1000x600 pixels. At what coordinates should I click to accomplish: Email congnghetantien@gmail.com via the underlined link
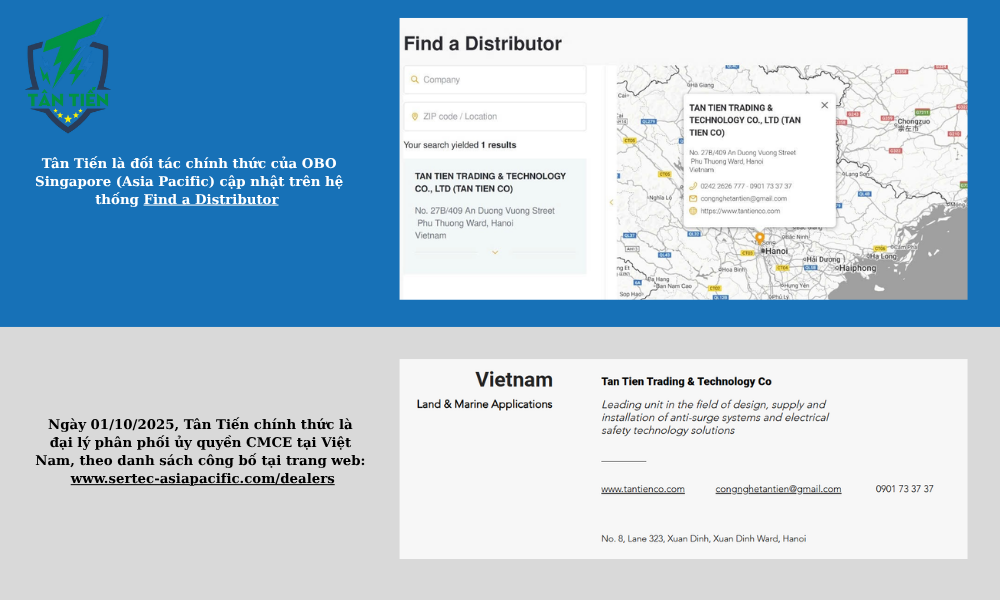pyautogui.click(x=779, y=489)
